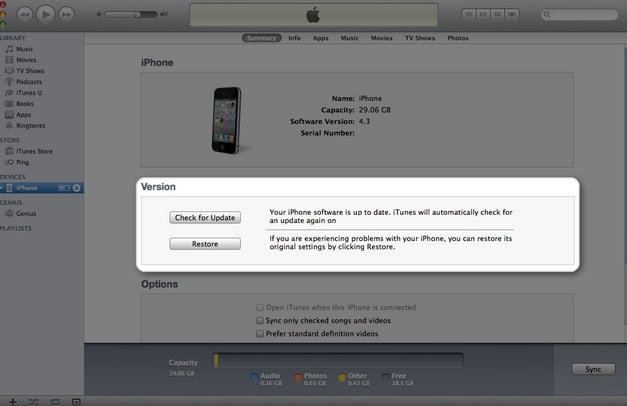Click the Play button
This screenshot has height=406, width=627.
point(46,15)
